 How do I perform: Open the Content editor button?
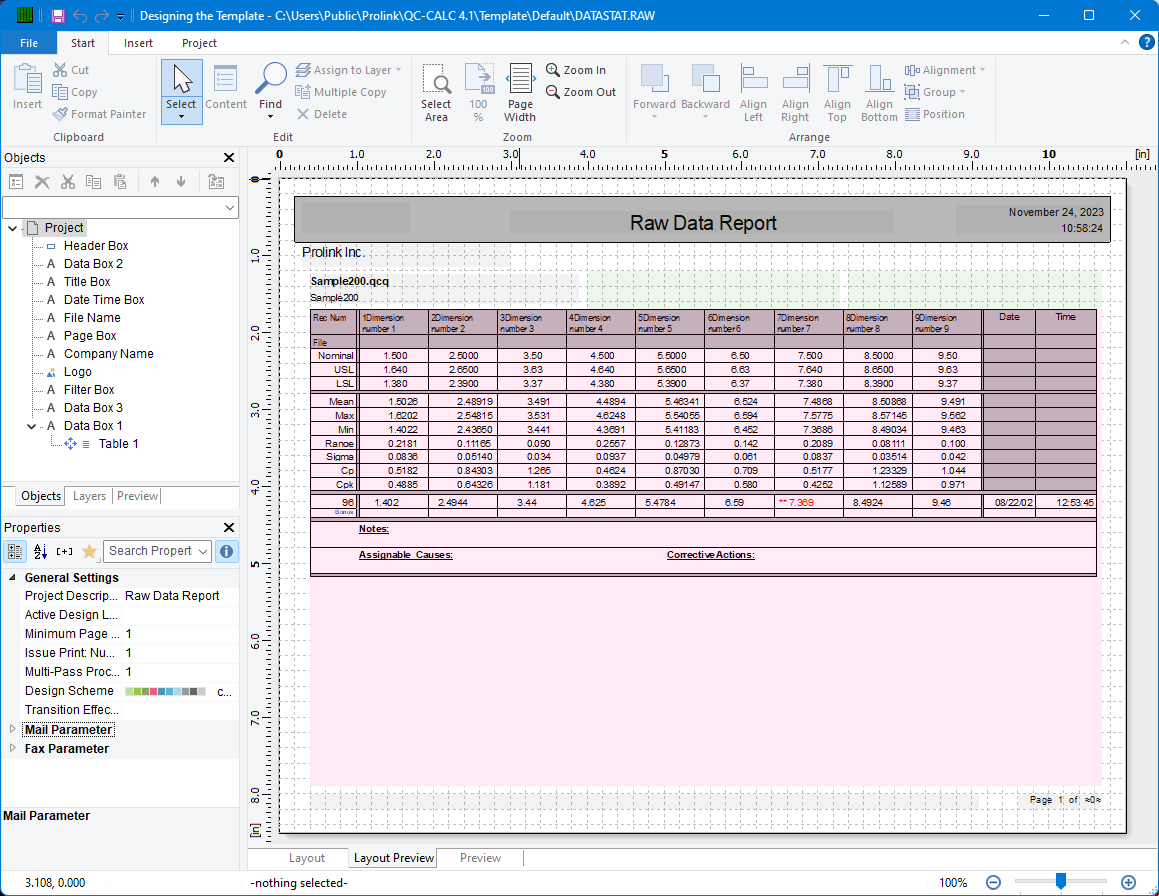coord(225,88)
